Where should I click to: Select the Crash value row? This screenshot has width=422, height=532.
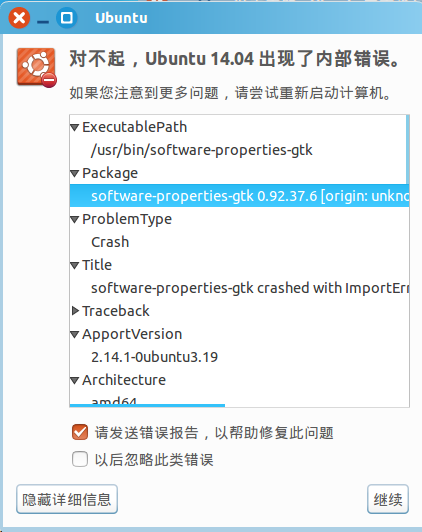point(239,242)
